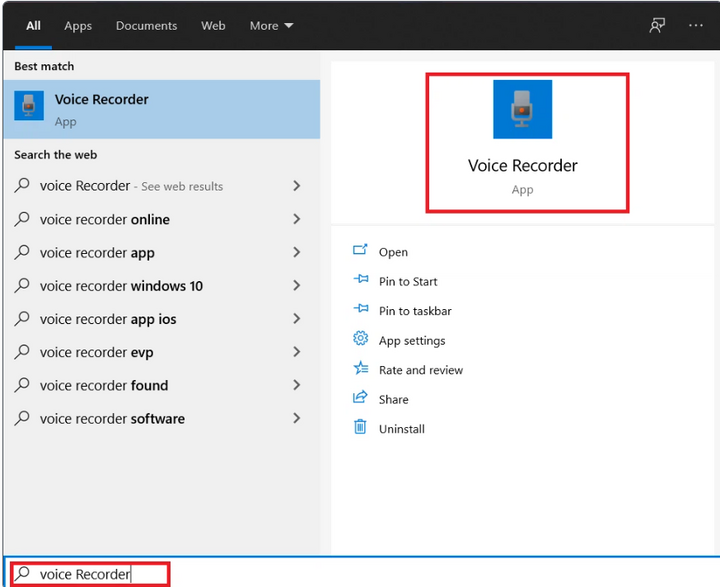Switch to the Documents tab
The image size is (720, 587).
[146, 26]
